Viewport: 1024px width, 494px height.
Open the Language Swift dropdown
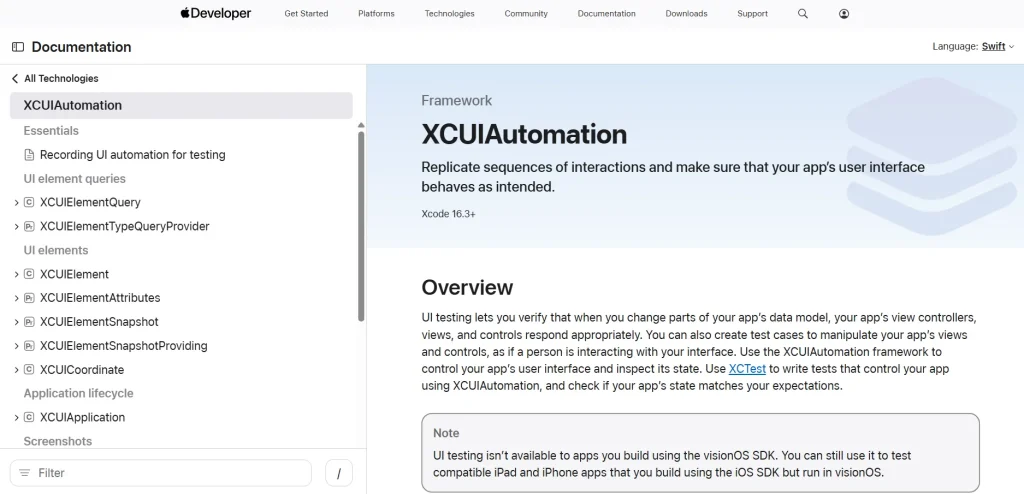tap(998, 46)
